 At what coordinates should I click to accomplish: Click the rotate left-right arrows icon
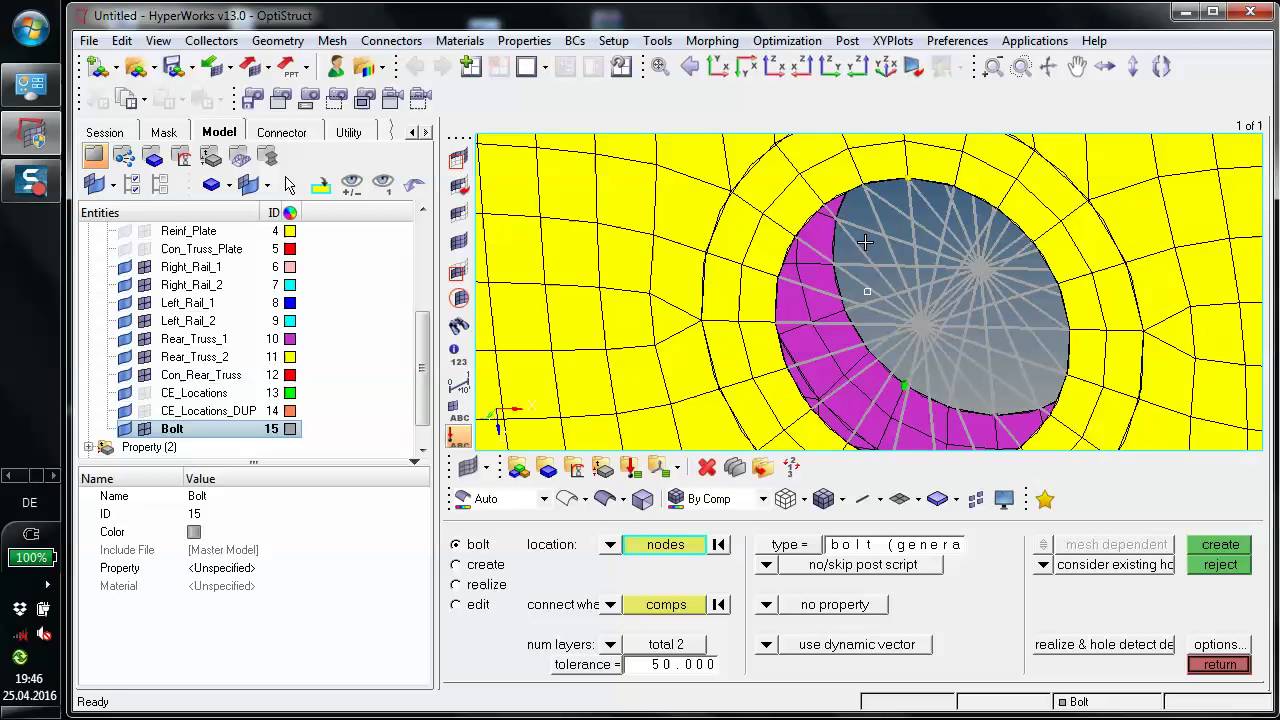1105,67
